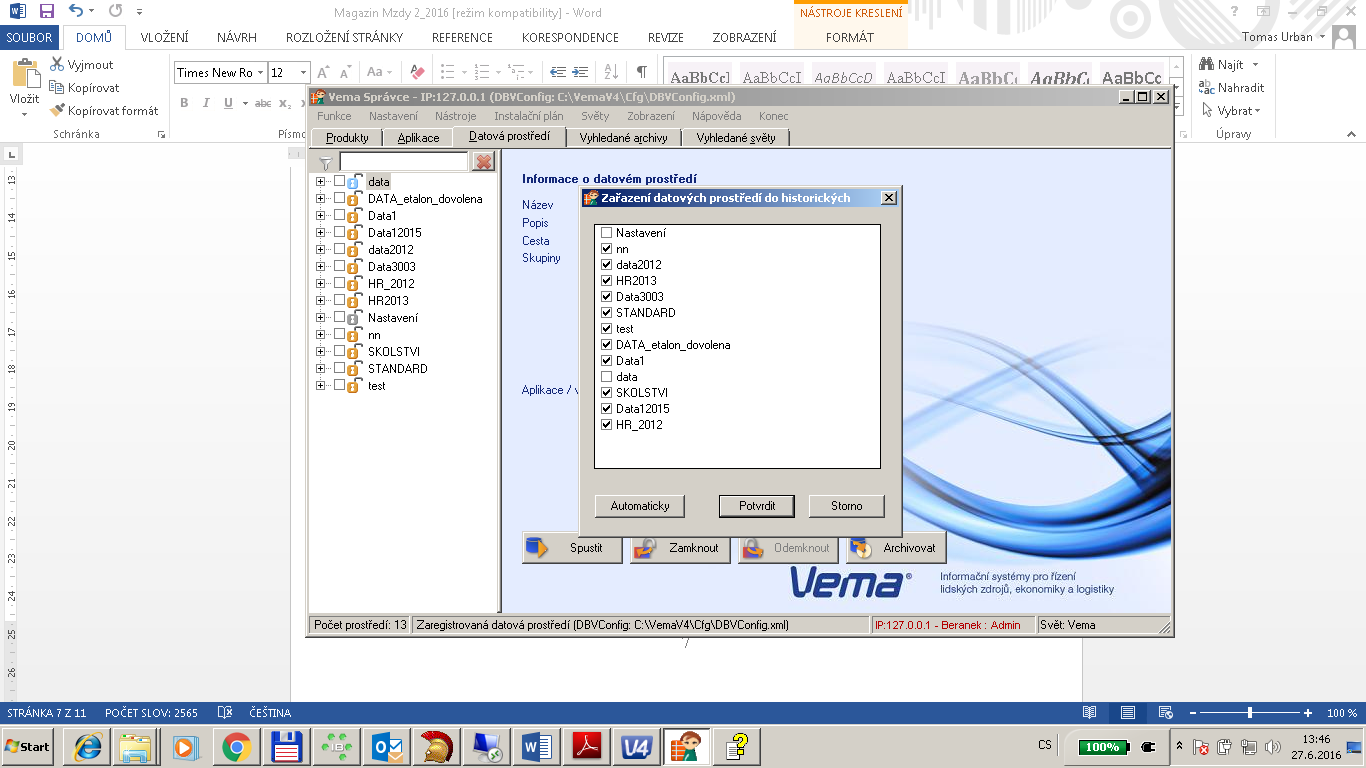Open the Instalační plán menu
This screenshot has width=1366, height=768.
(528, 116)
